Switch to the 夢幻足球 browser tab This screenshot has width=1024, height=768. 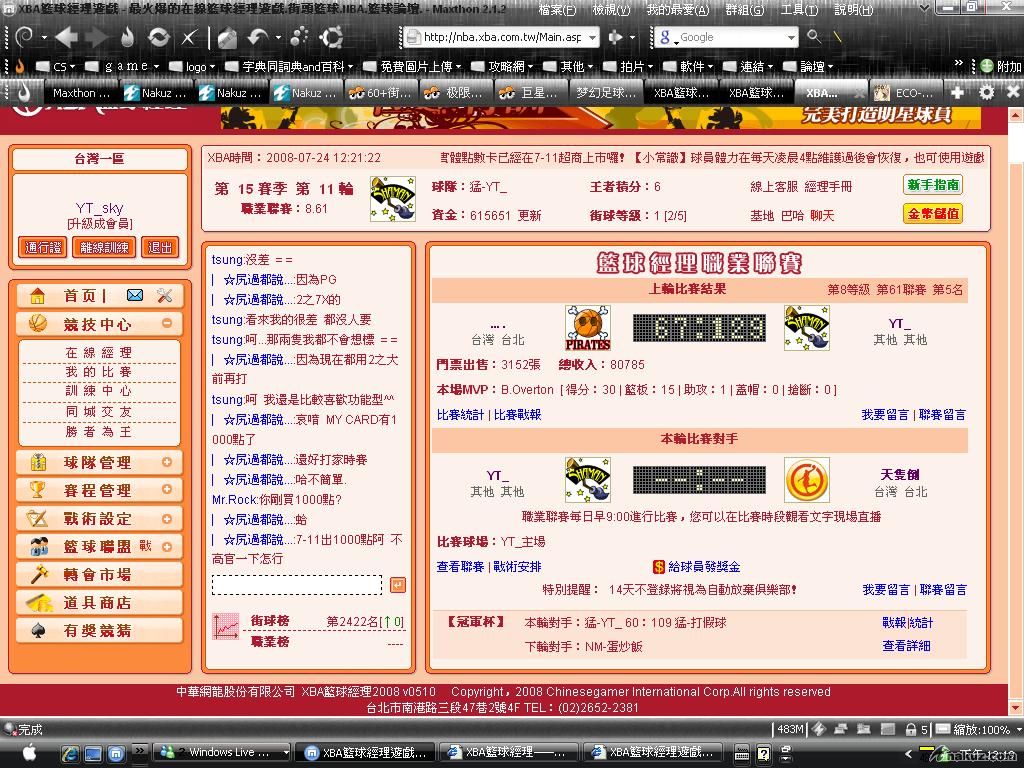(605, 93)
